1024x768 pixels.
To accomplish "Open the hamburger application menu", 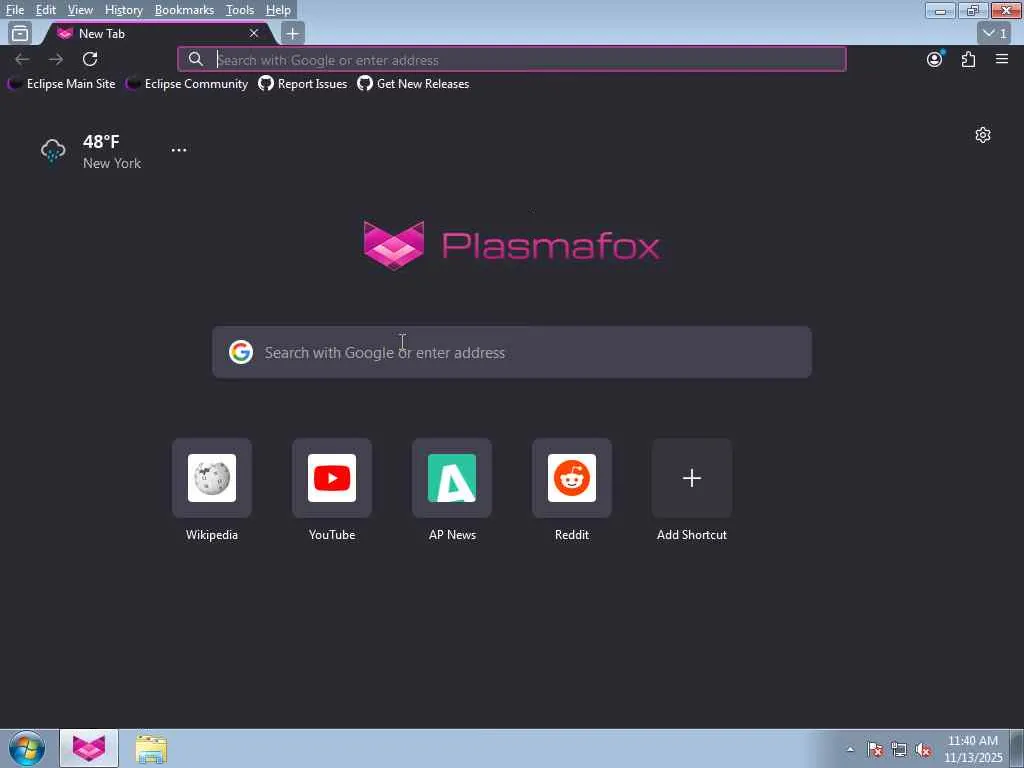I will click(x=1002, y=59).
